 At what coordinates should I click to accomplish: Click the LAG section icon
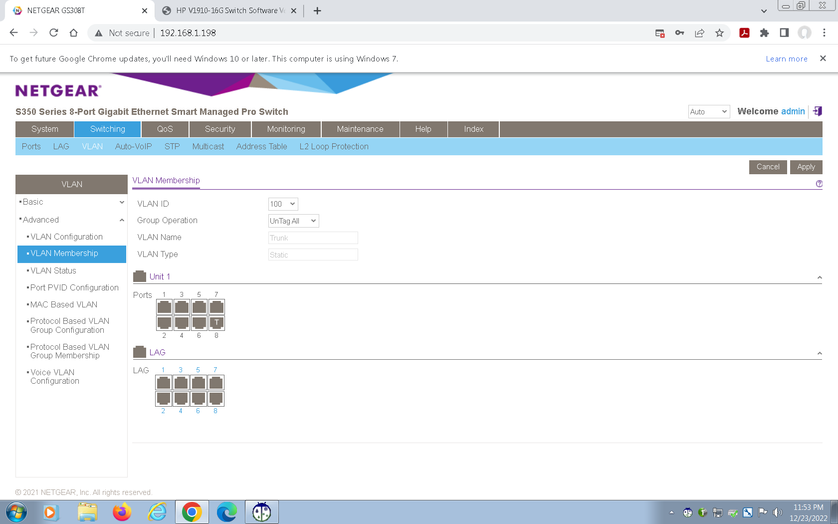coord(139,352)
